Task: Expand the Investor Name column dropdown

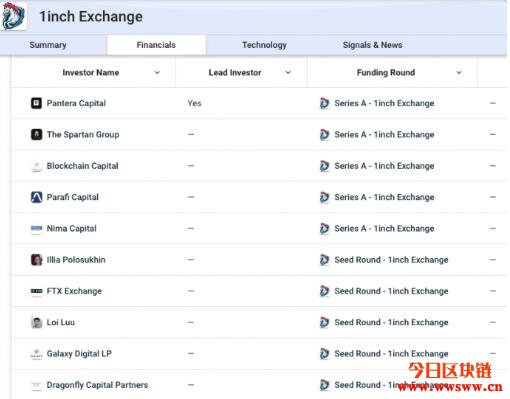Action: coord(157,72)
